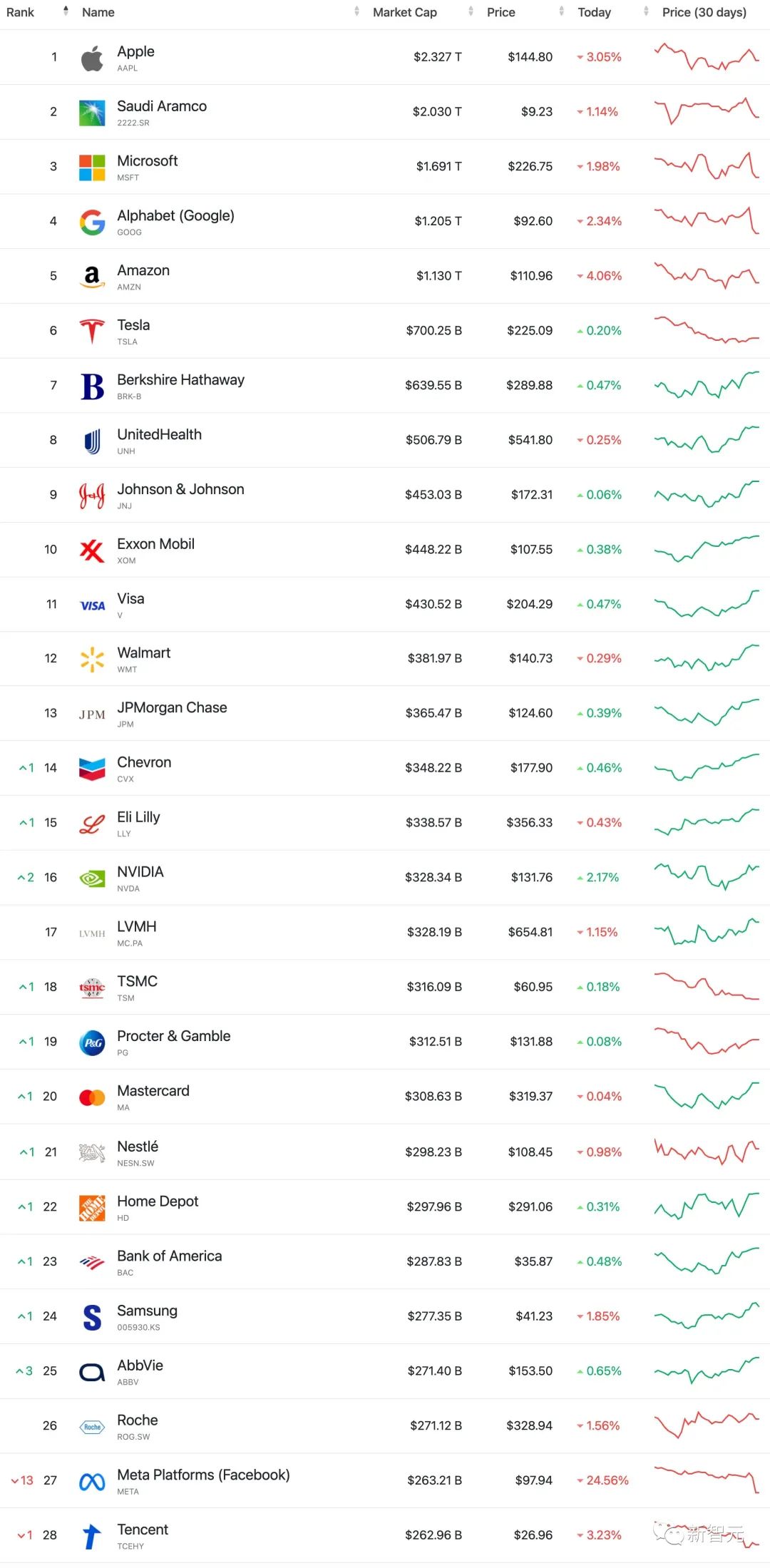
Task: View Exxon Mobil 30-day price chart
Action: (707, 549)
